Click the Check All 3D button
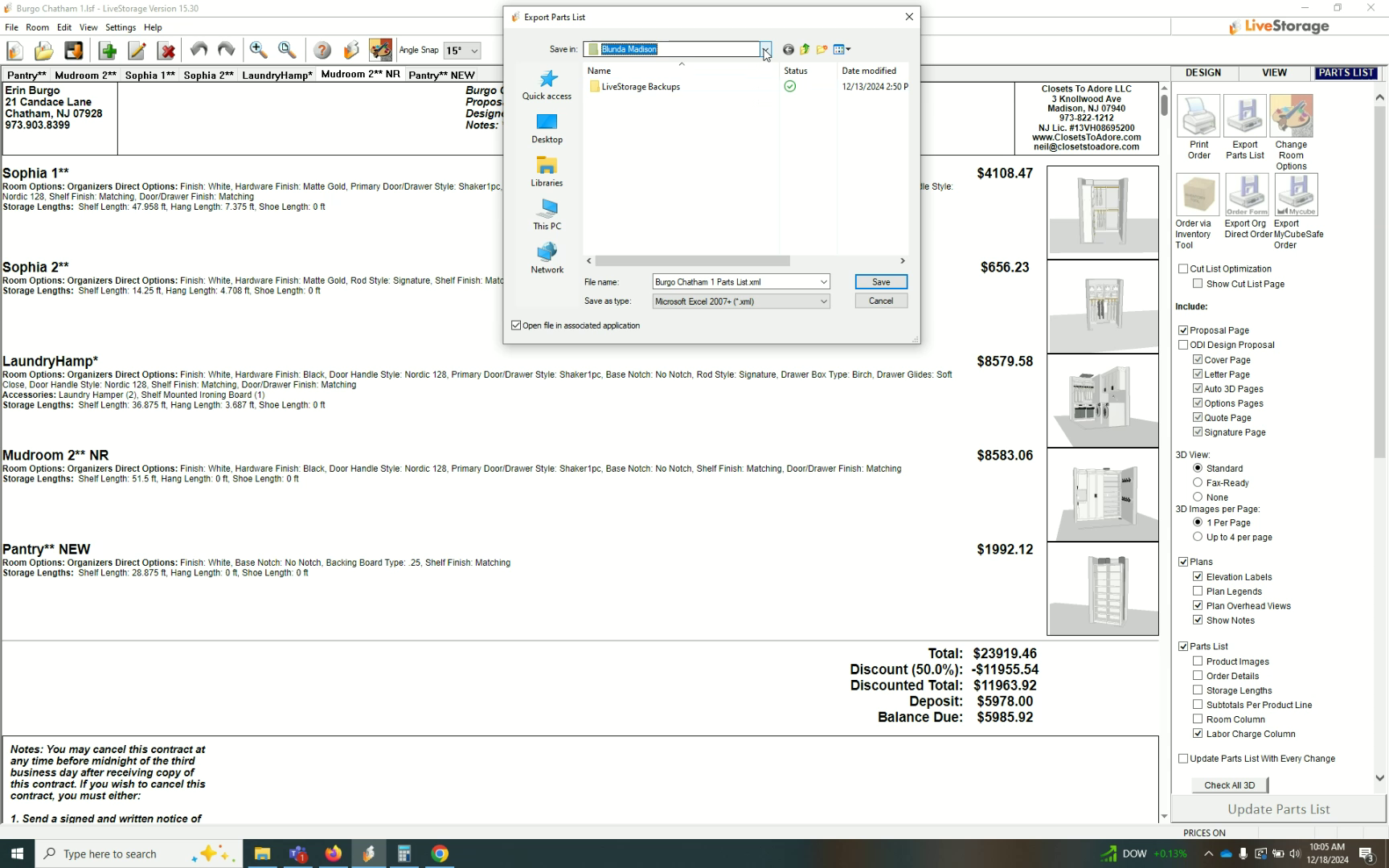Viewport: 1389px width, 868px height. click(1230, 785)
